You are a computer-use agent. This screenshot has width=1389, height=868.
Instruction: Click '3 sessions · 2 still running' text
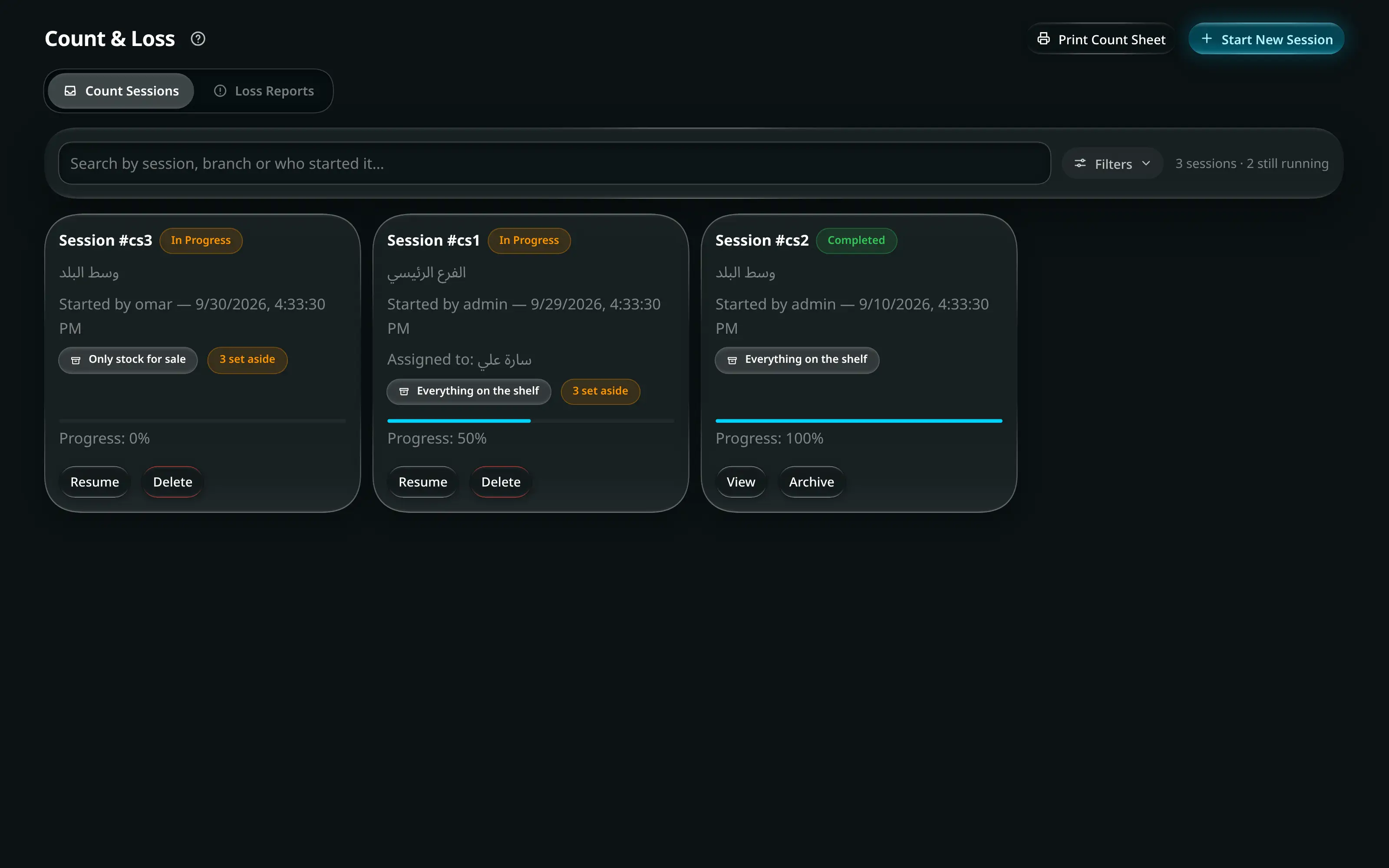[1252, 164]
